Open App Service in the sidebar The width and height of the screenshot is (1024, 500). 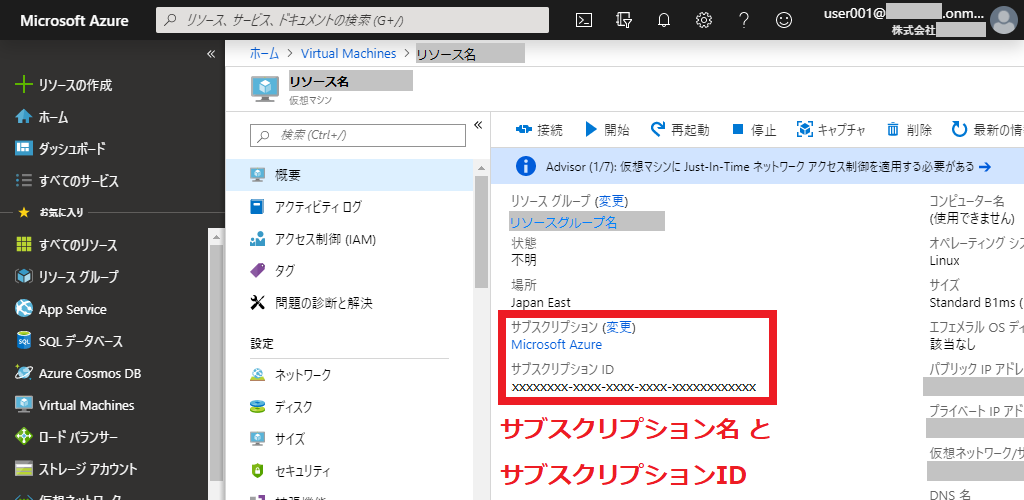pyautogui.click(x=61, y=309)
